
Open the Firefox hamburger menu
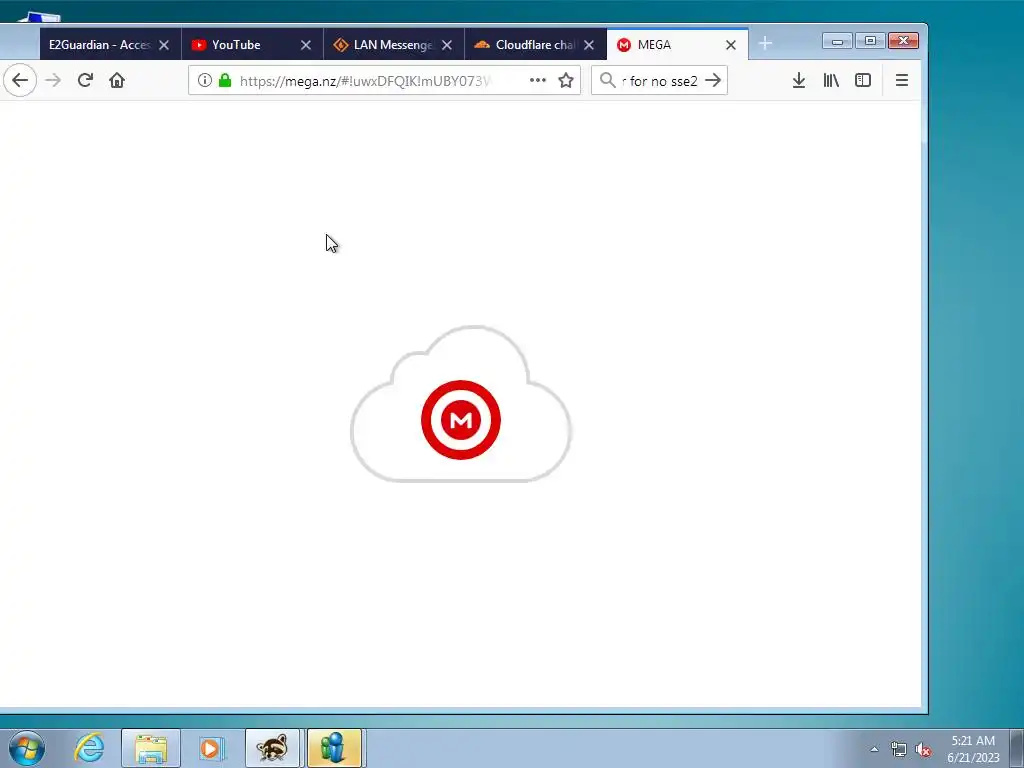901,80
